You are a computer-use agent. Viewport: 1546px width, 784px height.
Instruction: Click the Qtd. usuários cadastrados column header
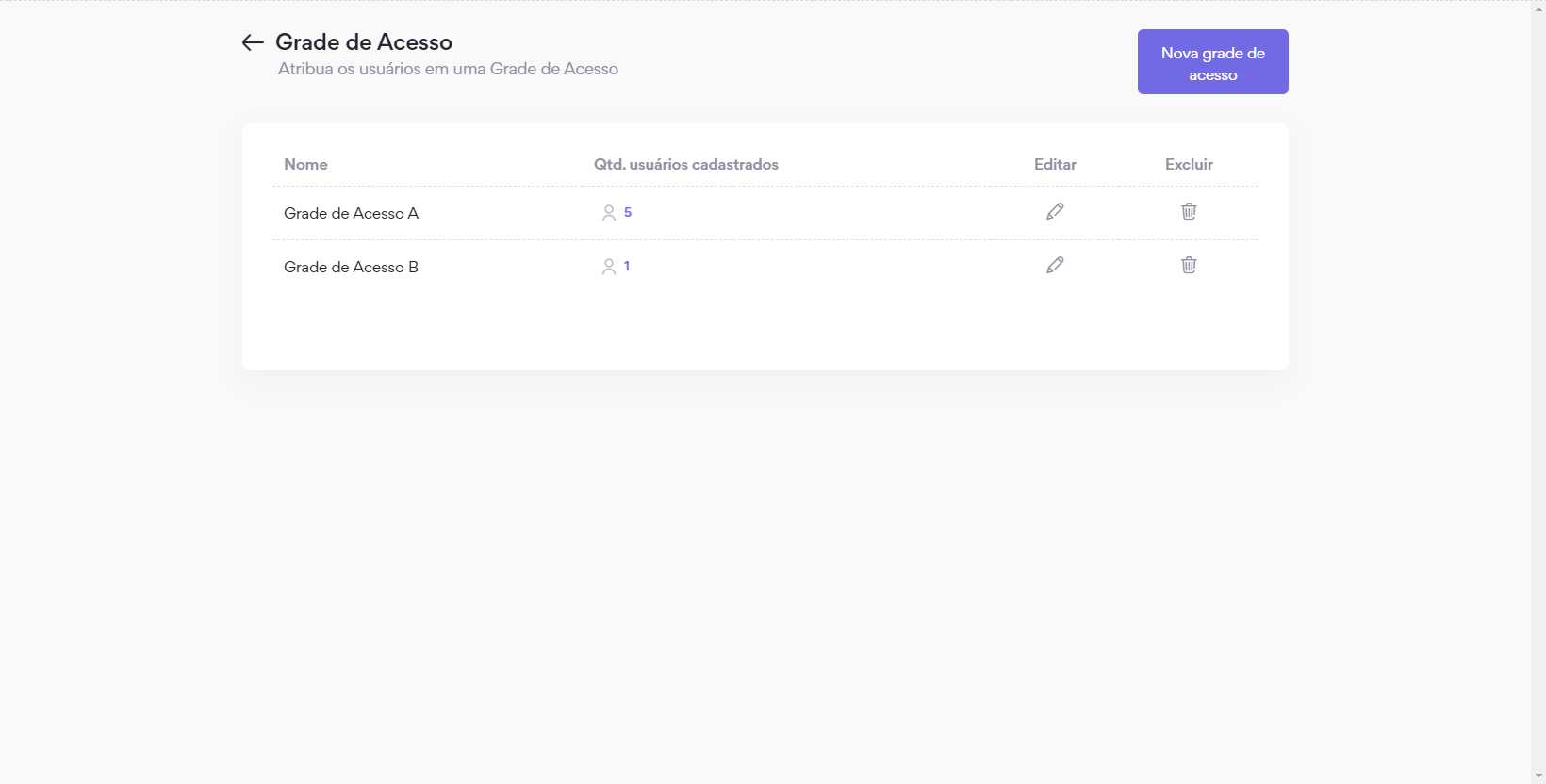click(x=686, y=164)
